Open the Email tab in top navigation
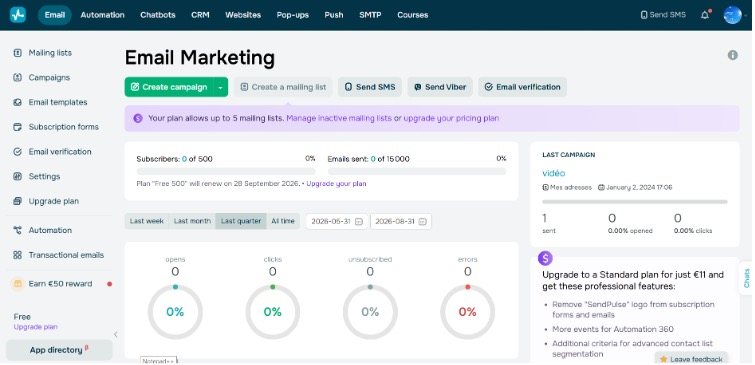This screenshot has width=755, height=365. (x=54, y=15)
